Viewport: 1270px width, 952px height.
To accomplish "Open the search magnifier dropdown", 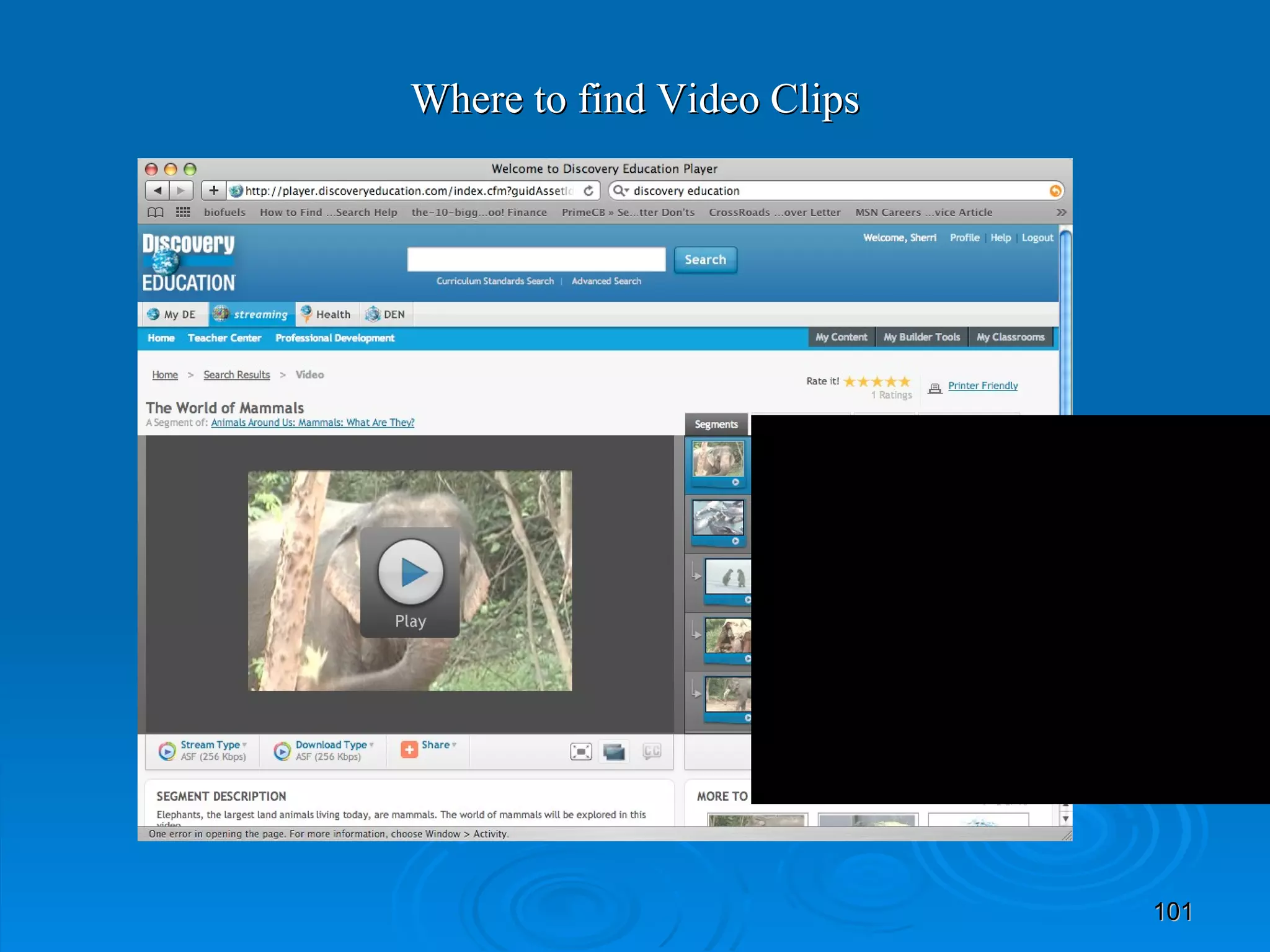I will coord(621,191).
